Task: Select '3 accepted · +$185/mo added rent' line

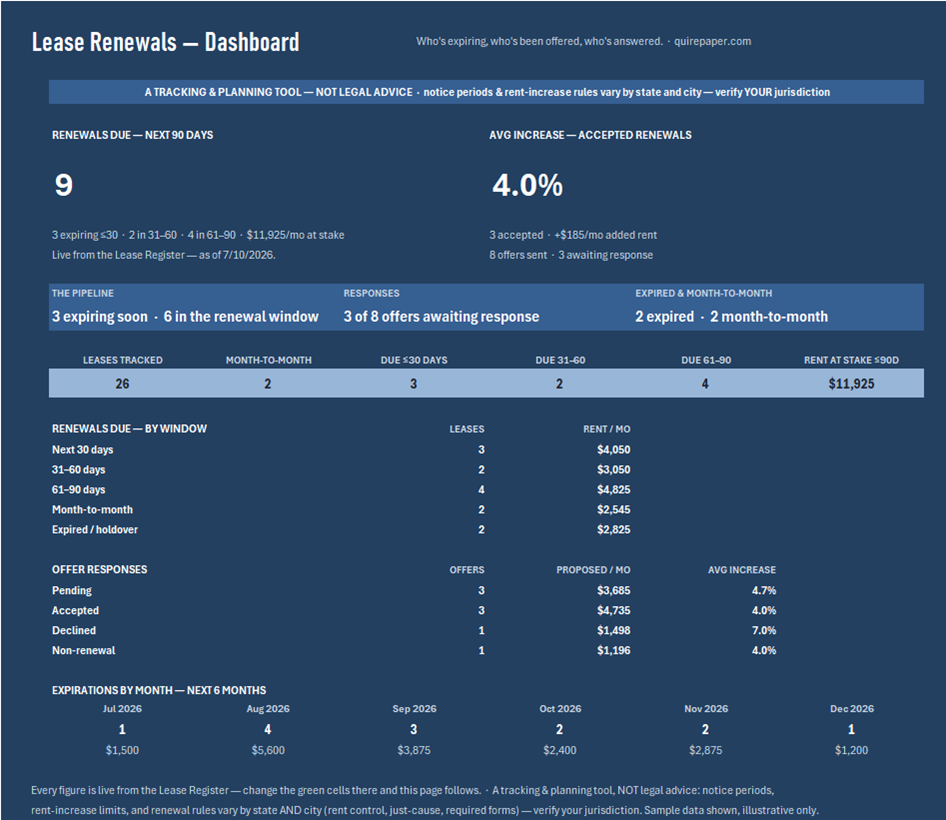Action: click(573, 235)
